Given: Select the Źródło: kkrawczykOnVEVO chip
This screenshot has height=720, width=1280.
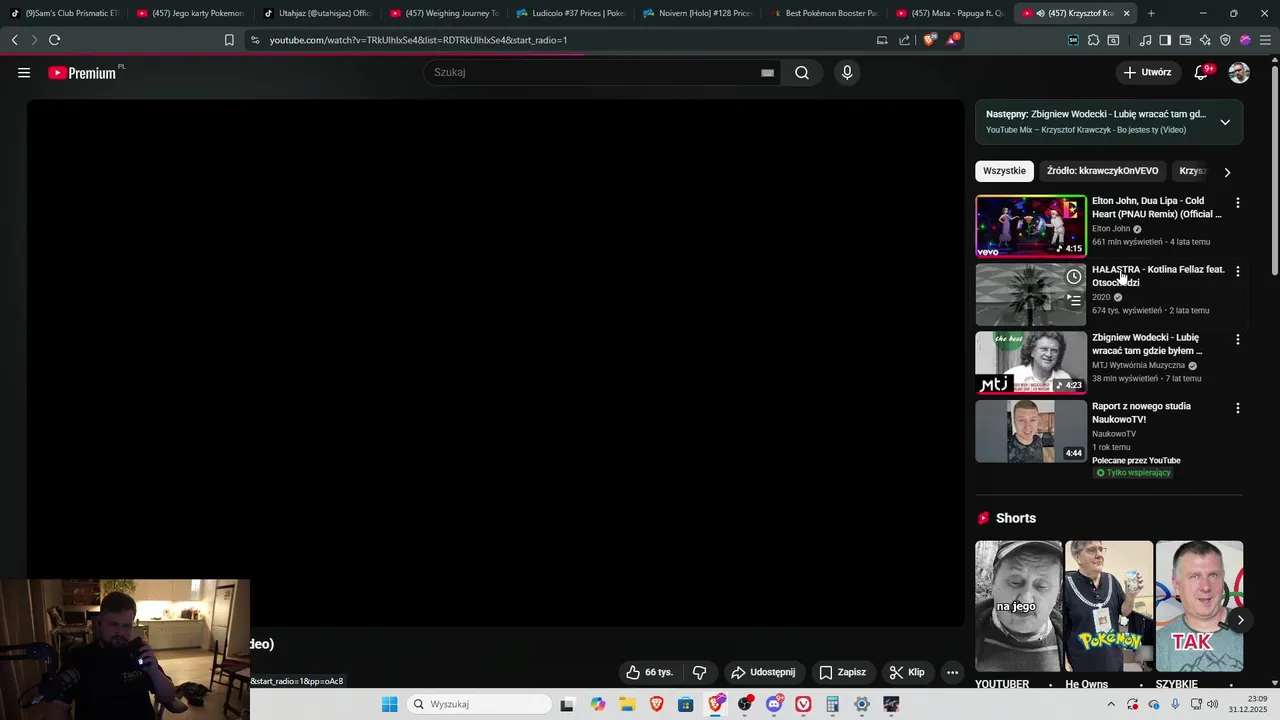Looking at the screenshot, I should [1102, 171].
